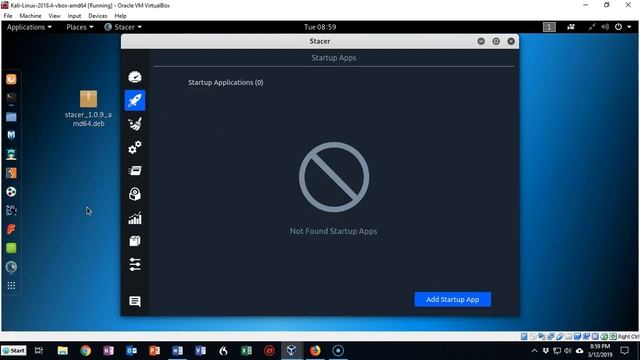The height and width of the screenshot is (360, 640).
Task: Open Feedback chat bubble icon in Stacer
Action: [135, 301]
